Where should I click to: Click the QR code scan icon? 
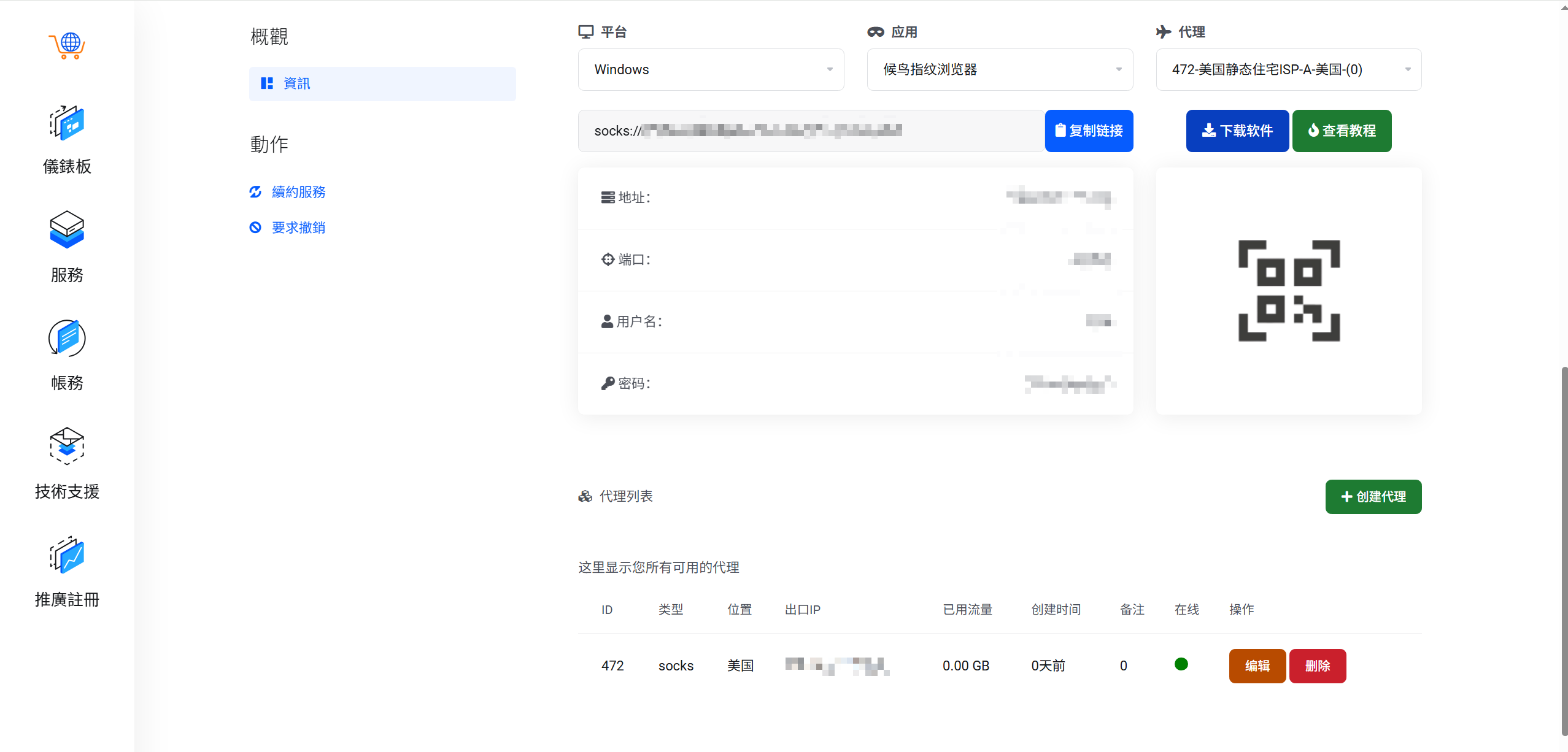(1289, 291)
